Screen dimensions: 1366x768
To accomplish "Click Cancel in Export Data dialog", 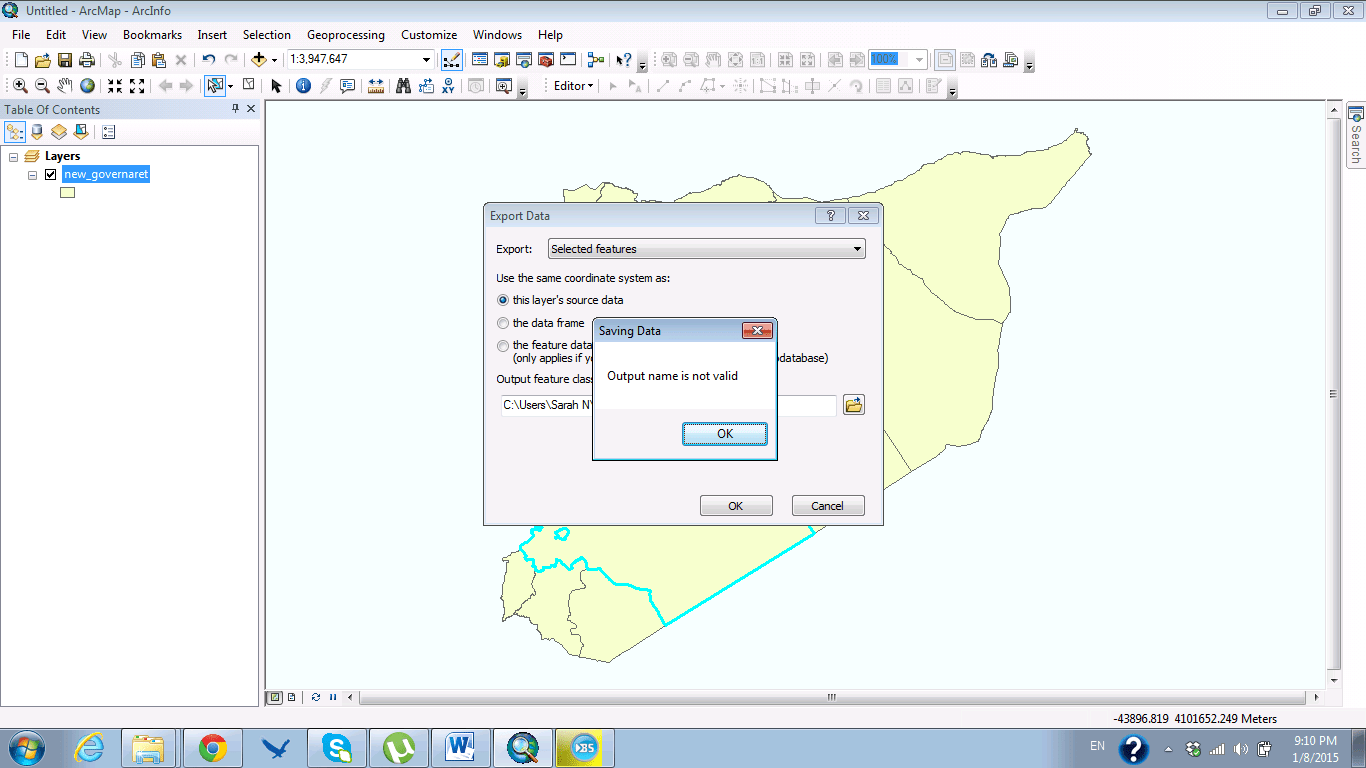I will (x=828, y=506).
